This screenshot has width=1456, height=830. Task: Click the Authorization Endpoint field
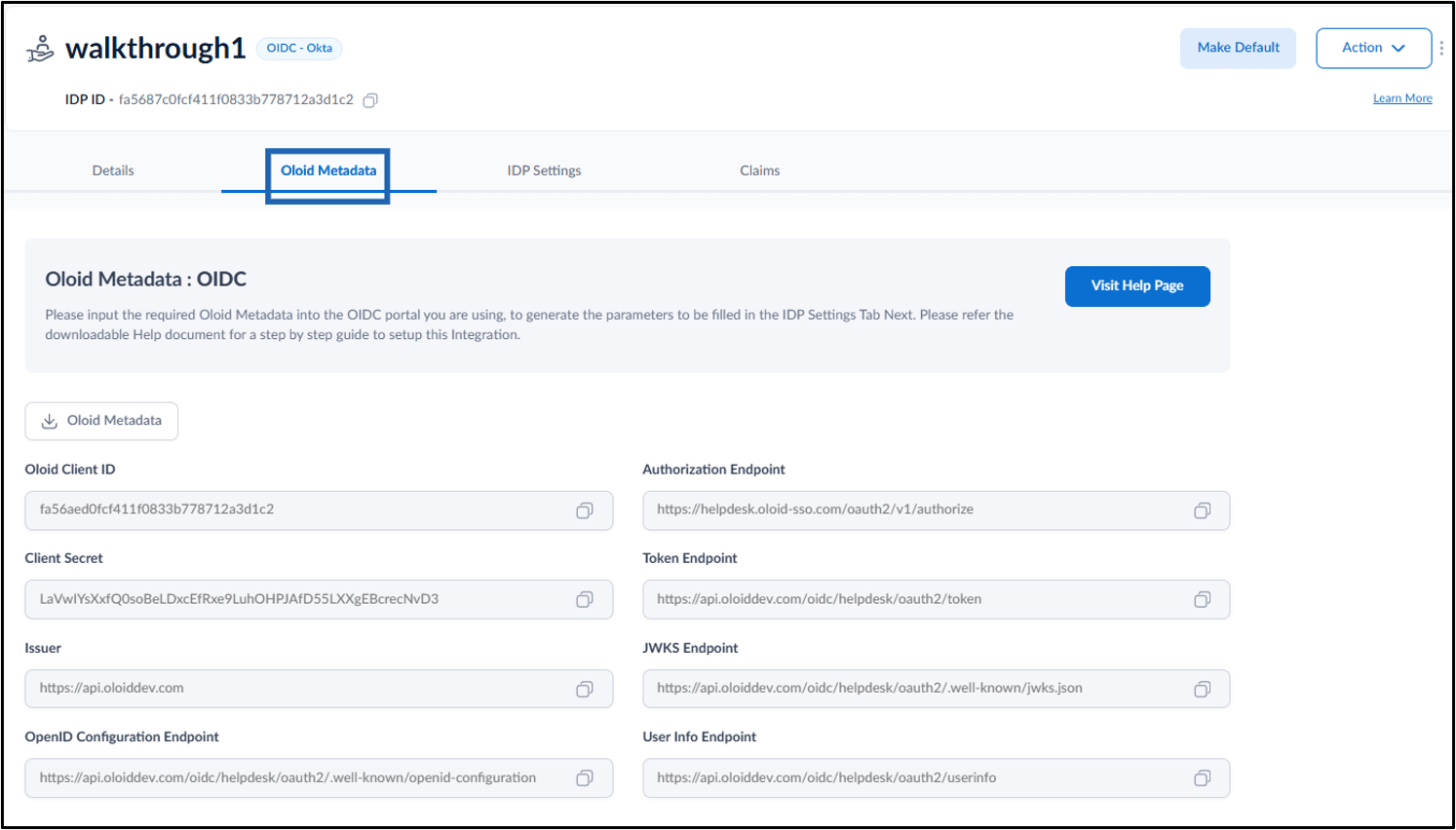click(936, 510)
